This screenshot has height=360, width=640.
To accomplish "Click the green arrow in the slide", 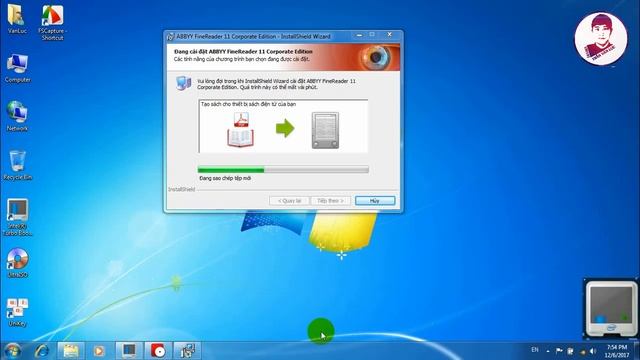I will (x=285, y=129).
